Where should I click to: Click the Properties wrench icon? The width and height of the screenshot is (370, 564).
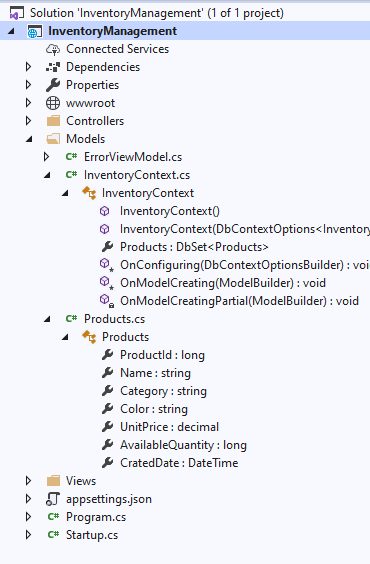tap(53, 85)
